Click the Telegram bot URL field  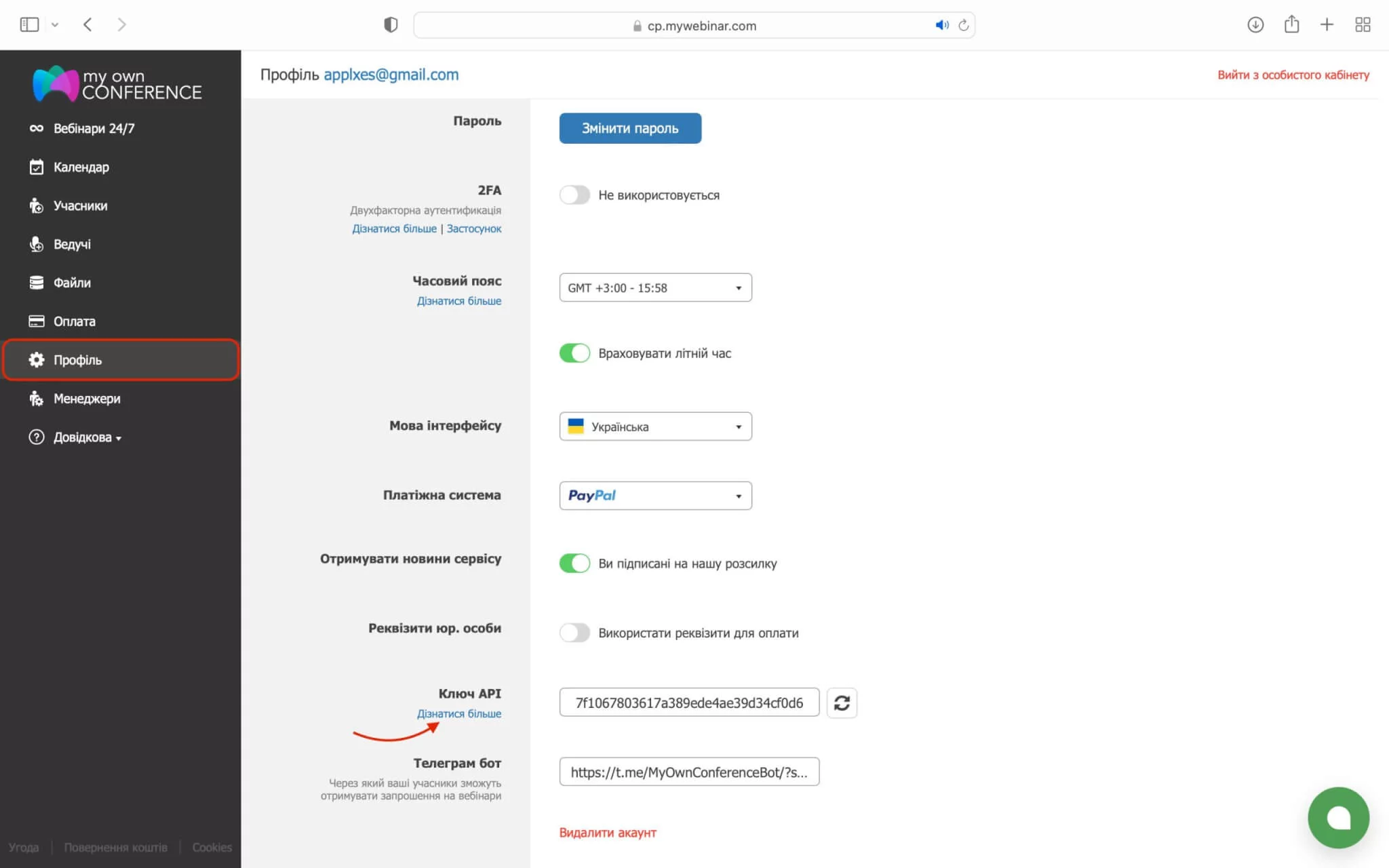[688, 772]
